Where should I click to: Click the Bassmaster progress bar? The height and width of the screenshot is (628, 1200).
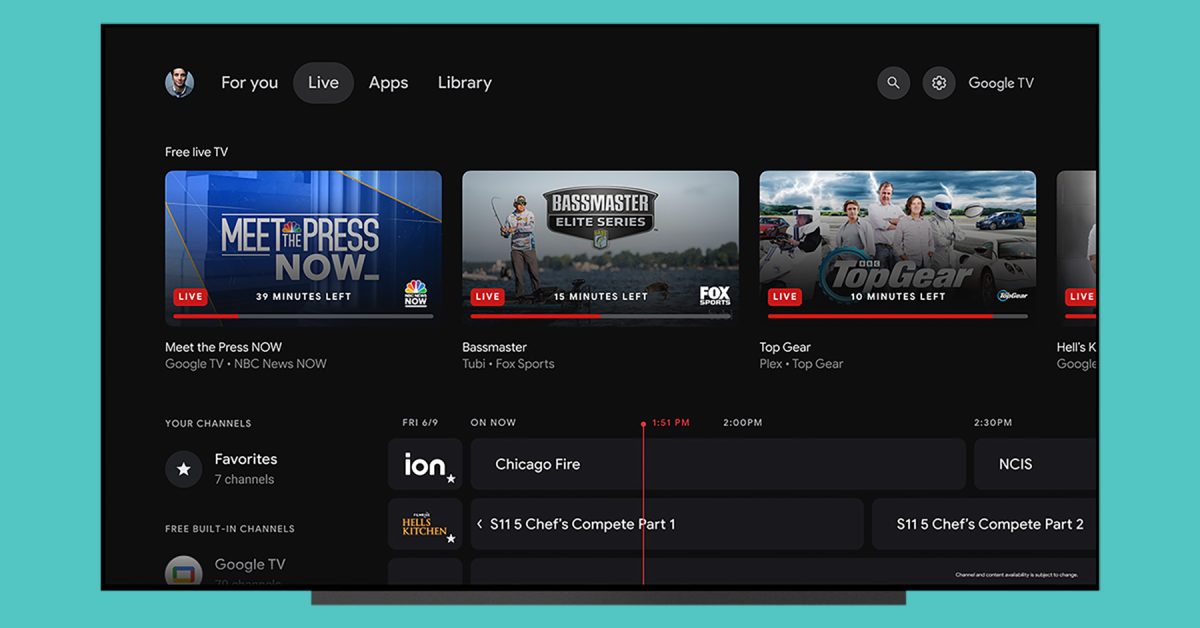tap(600, 316)
